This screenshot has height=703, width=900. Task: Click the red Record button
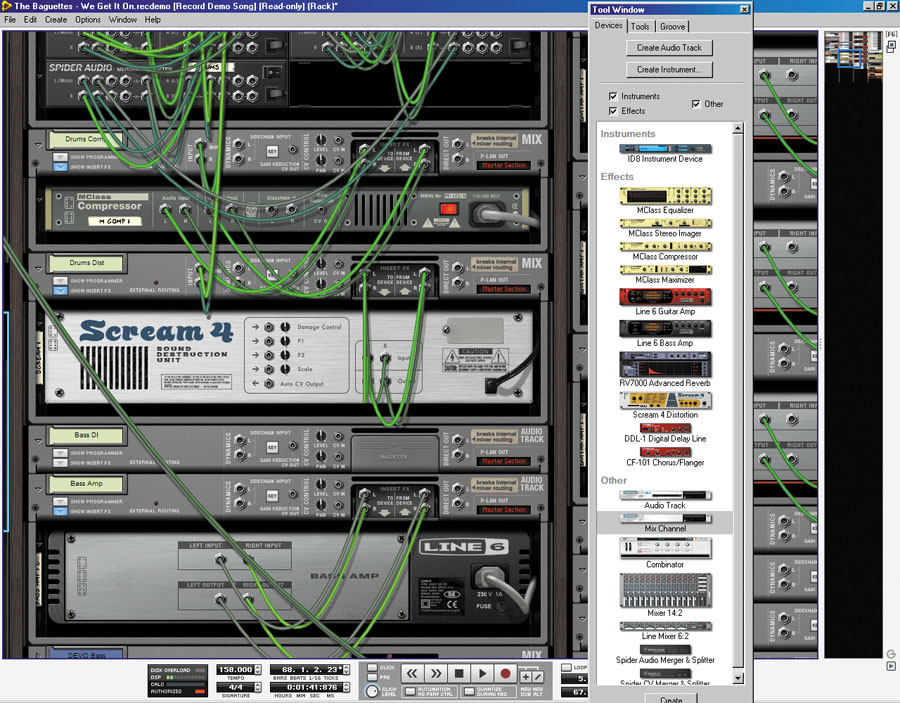tap(506, 674)
